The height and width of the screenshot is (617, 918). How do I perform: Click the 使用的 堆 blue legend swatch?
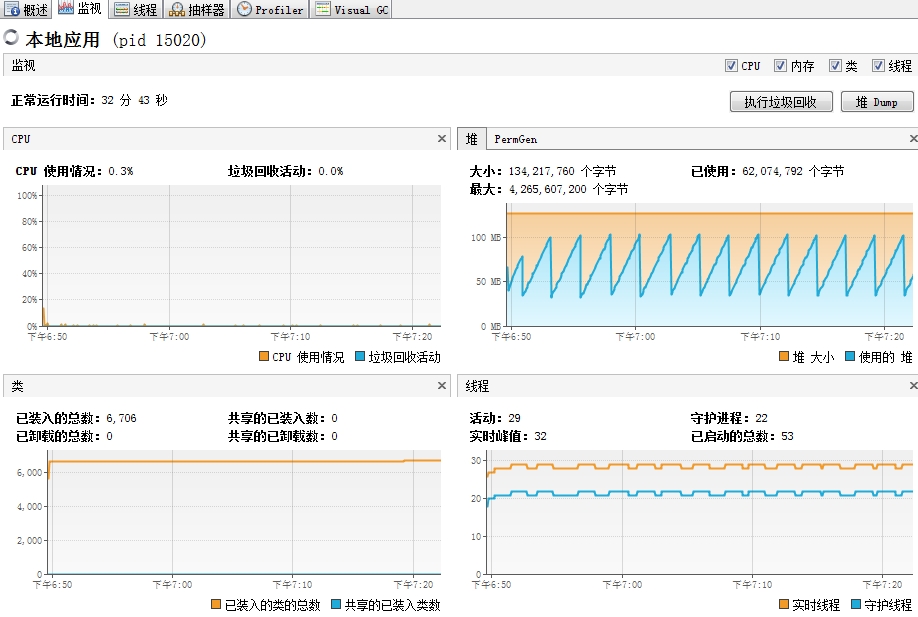pos(850,356)
